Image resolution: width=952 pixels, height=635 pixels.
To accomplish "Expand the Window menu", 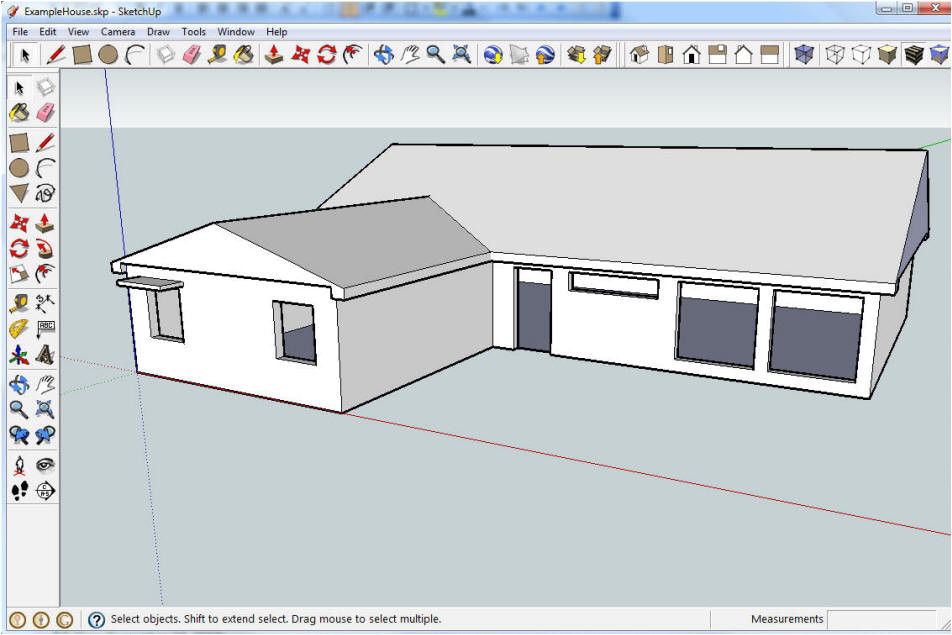I will (236, 32).
